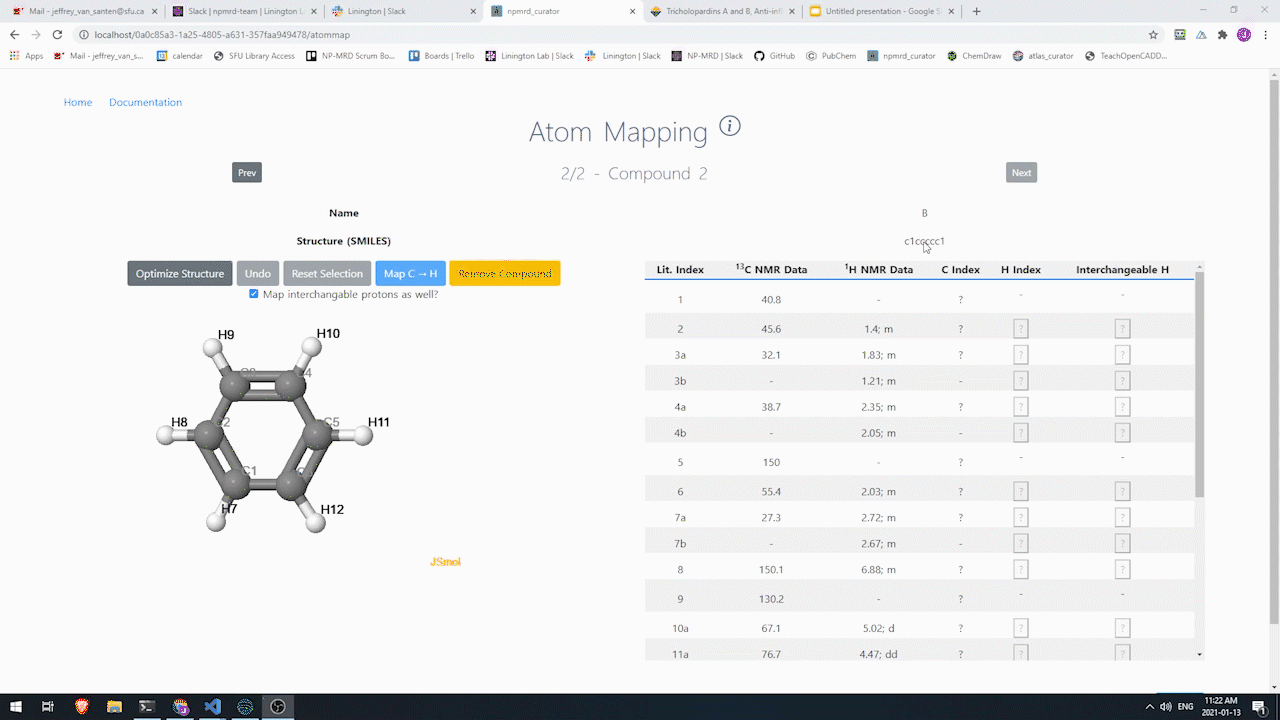The width and height of the screenshot is (1280, 720).
Task: Close the npmrd_curator tab
Action: (x=632, y=11)
